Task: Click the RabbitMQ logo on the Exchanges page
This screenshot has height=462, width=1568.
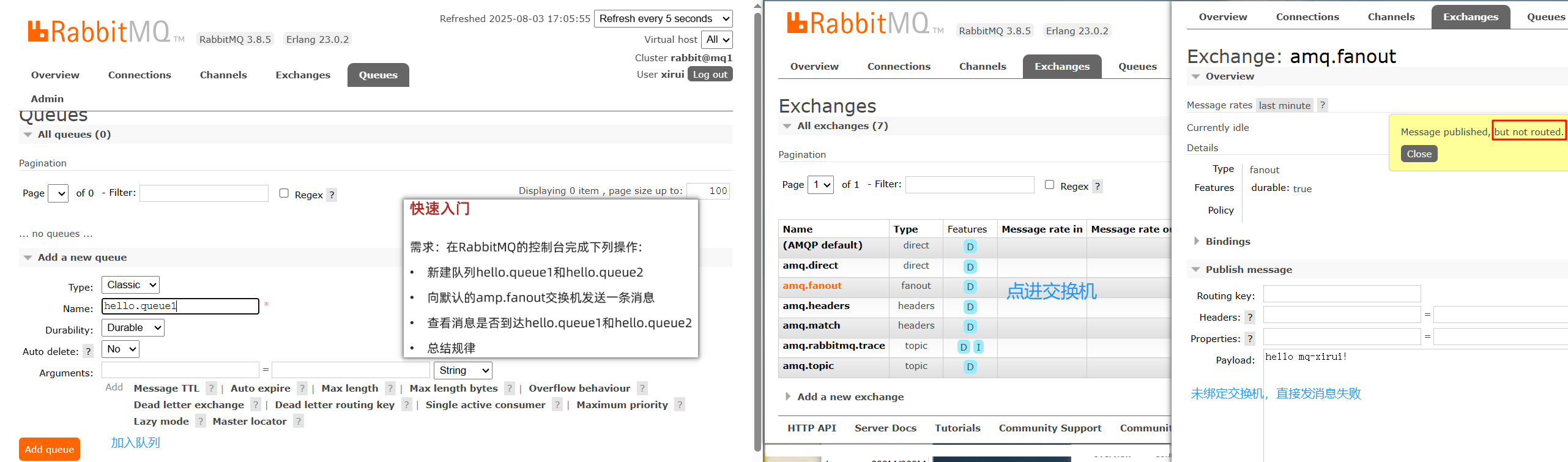Action: pos(865,23)
